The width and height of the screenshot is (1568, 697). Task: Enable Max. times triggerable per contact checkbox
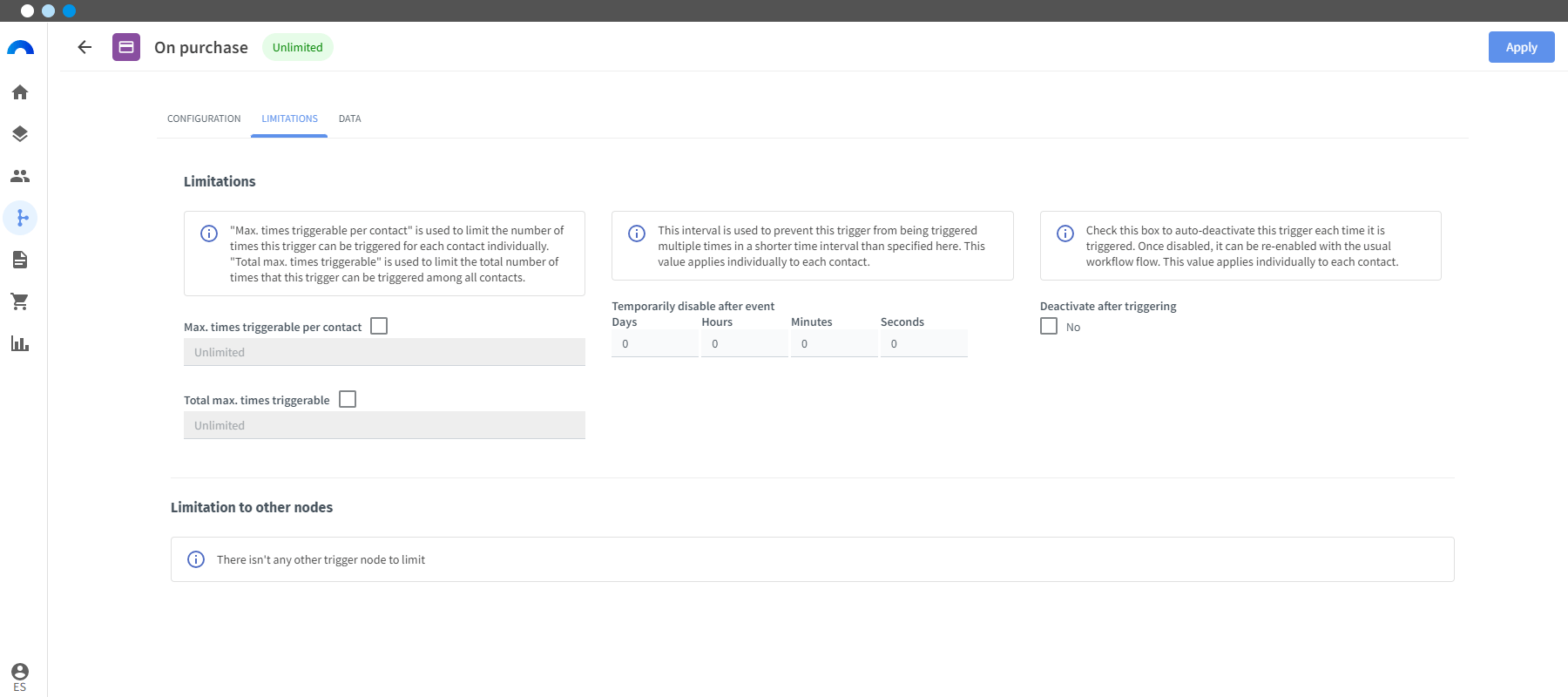379,326
